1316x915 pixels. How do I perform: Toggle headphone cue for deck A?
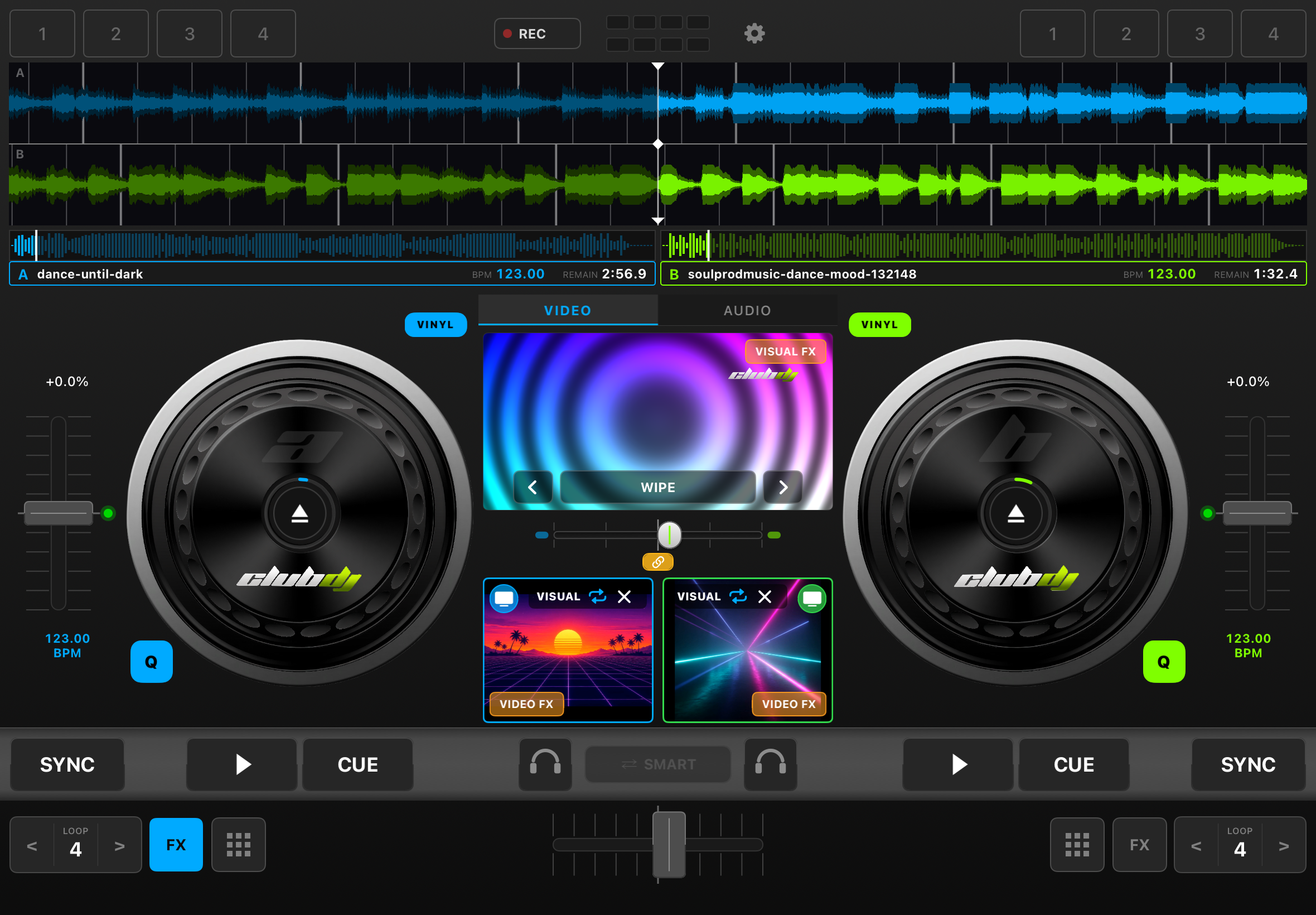(545, 764)
